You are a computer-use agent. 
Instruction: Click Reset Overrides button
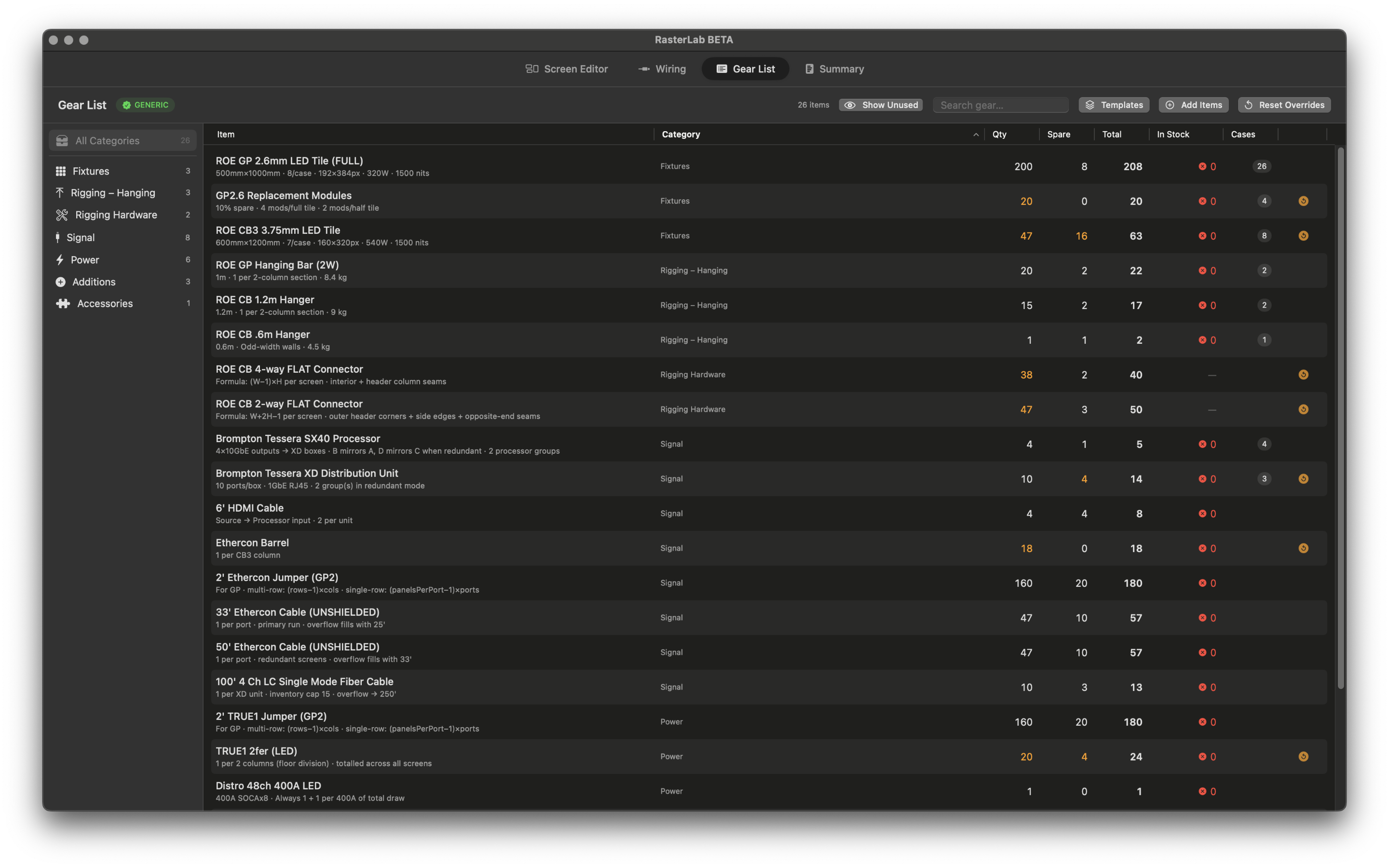tap(1284, 105)
